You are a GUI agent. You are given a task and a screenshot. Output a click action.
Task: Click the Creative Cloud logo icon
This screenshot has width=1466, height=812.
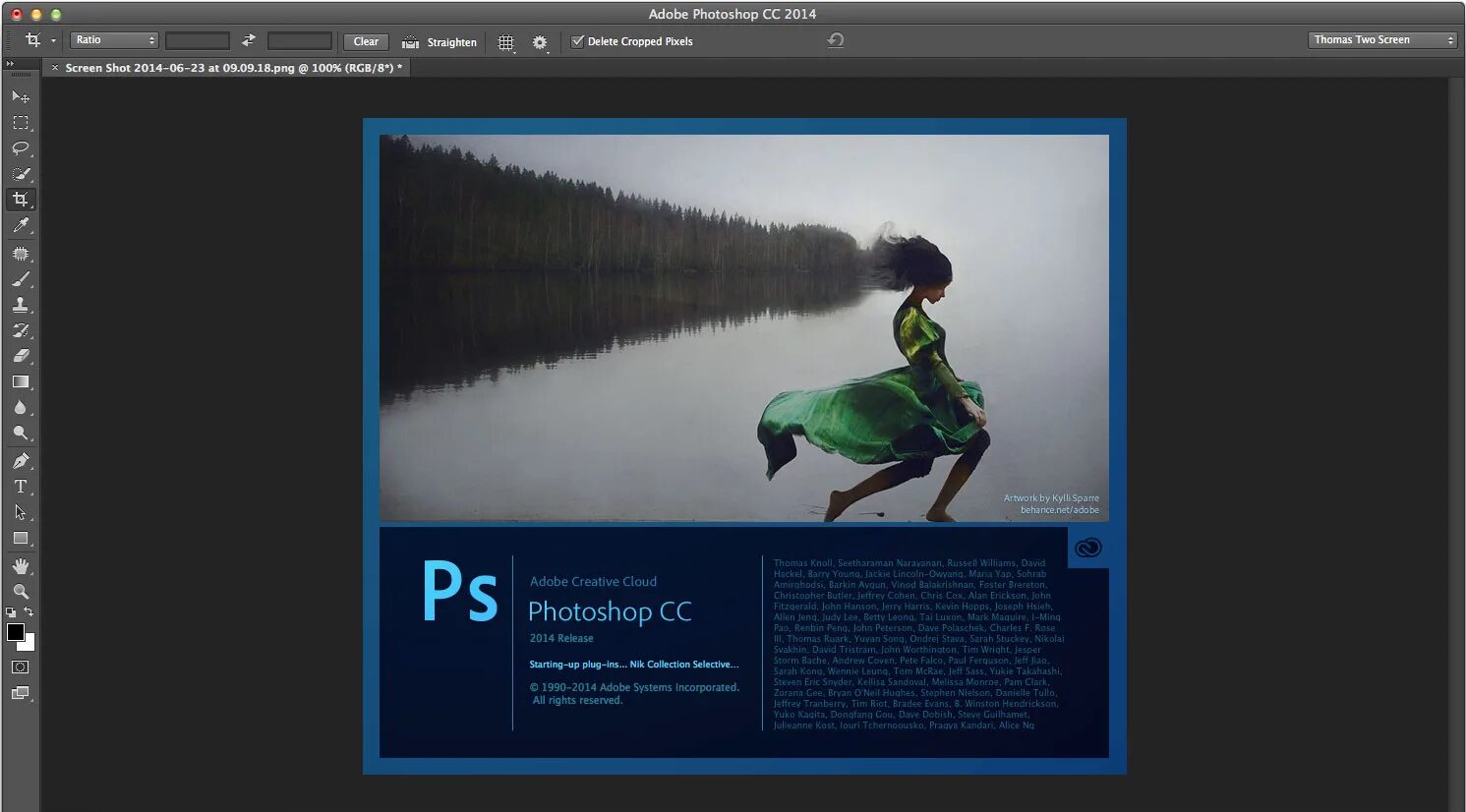1088,549
